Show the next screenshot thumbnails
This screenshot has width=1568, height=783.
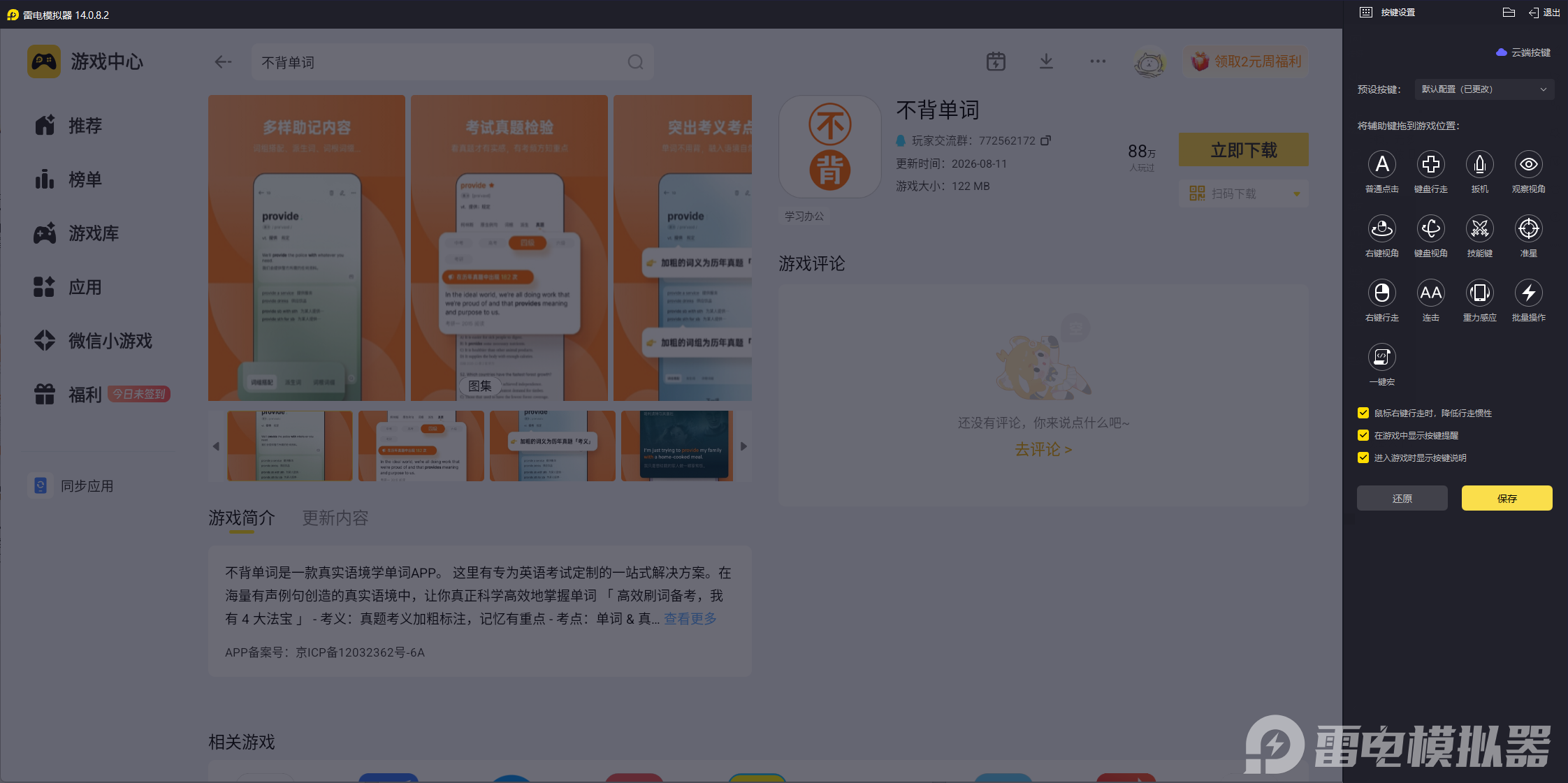743,446
